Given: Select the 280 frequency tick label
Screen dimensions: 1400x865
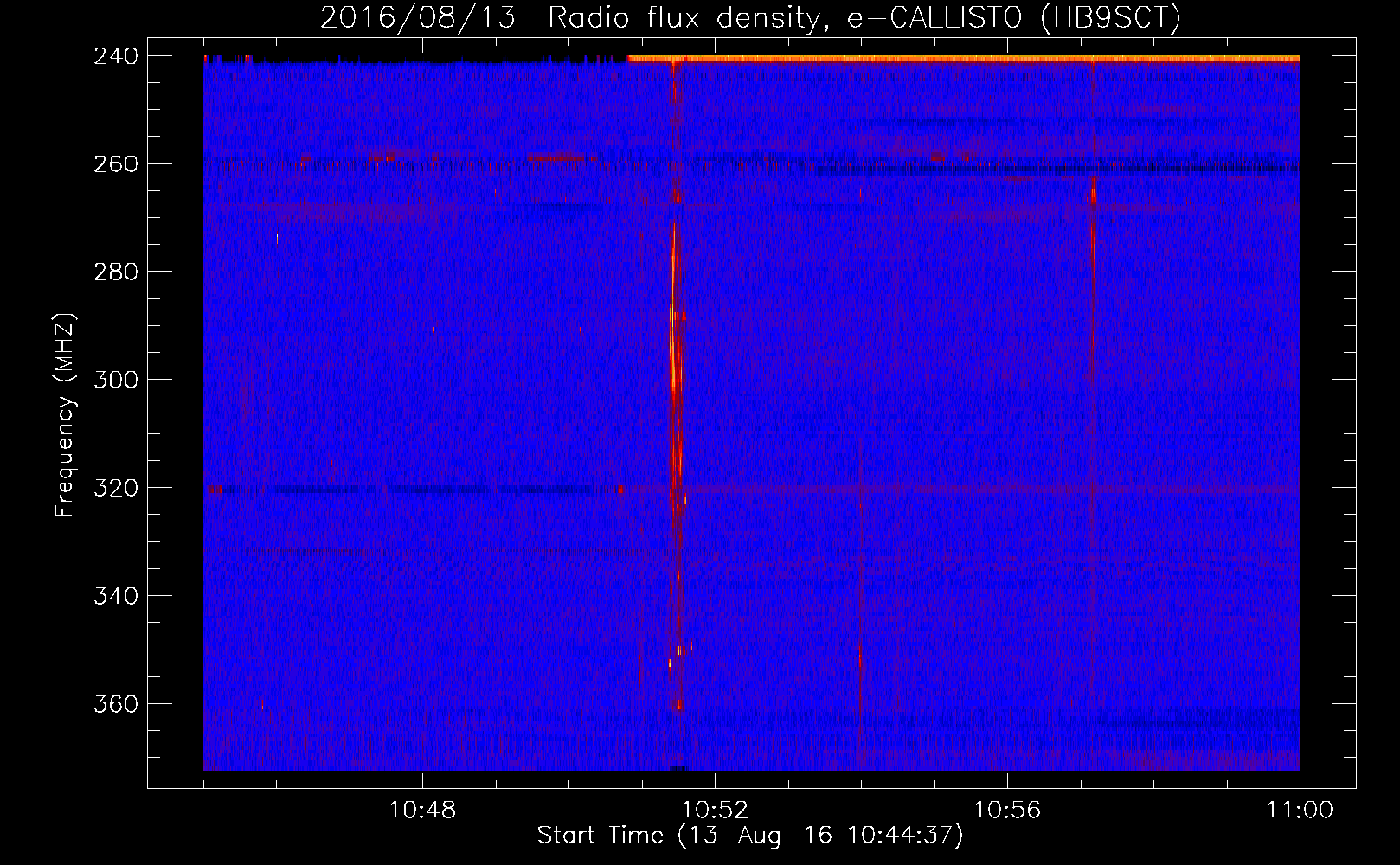Looking at the screenshot, I should point(116,272).
